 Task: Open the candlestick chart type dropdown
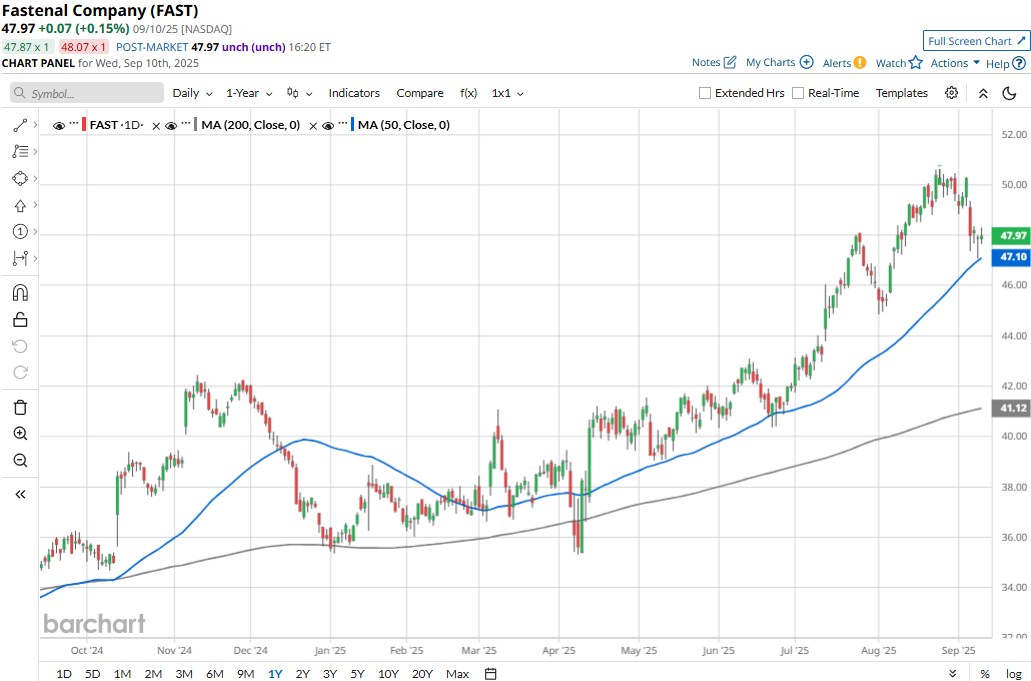(299, 93)
